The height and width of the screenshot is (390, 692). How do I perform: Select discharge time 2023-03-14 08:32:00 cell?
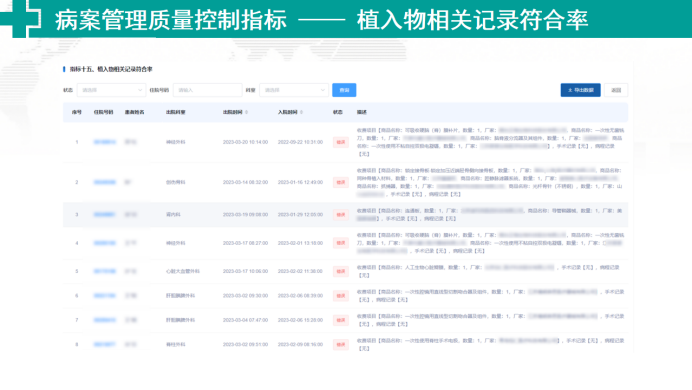(x=245, y=182)
